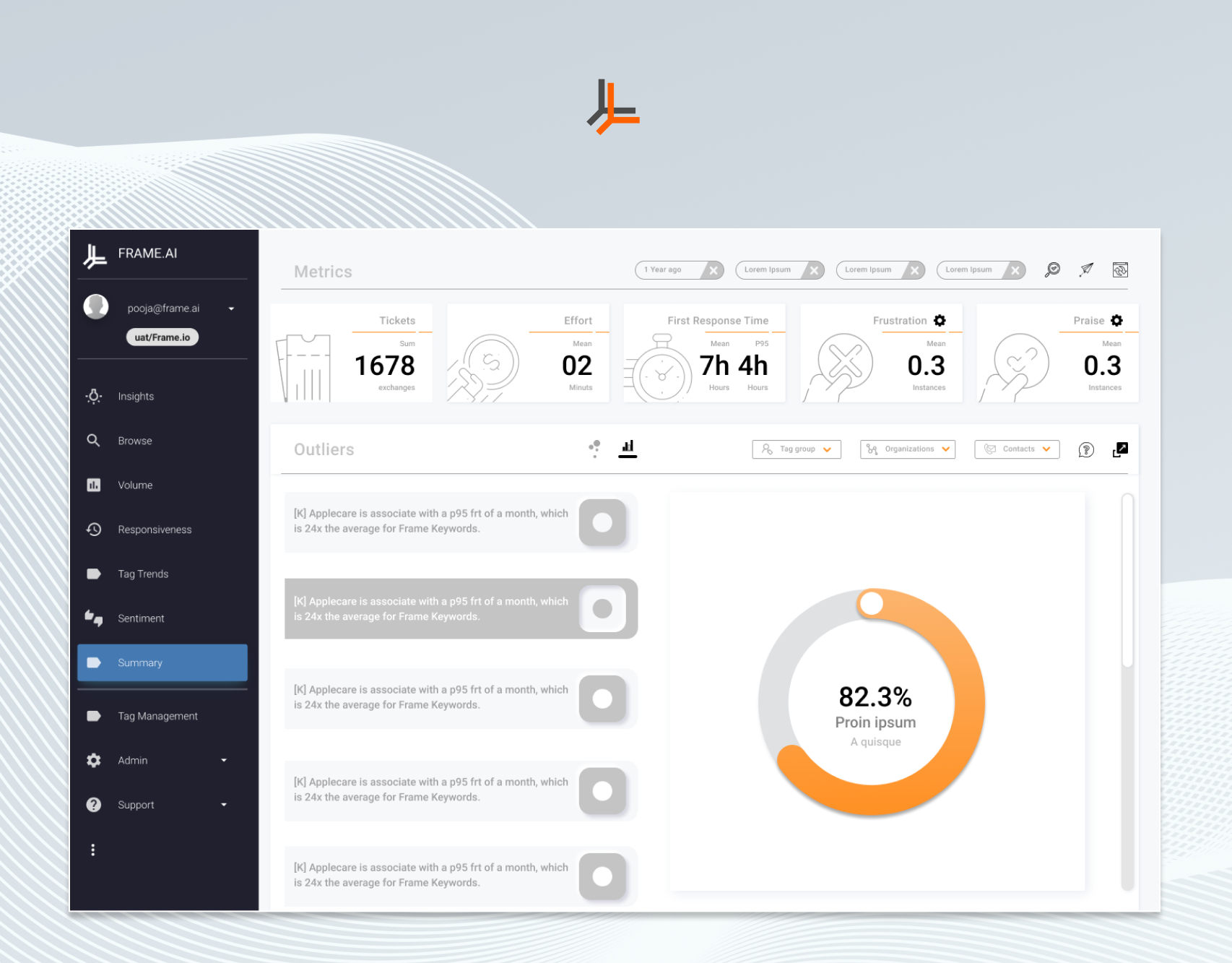This screenshot has width=1232, height=963.
Task: Click the Tag Management label
Action: click(x=157, y=716)
